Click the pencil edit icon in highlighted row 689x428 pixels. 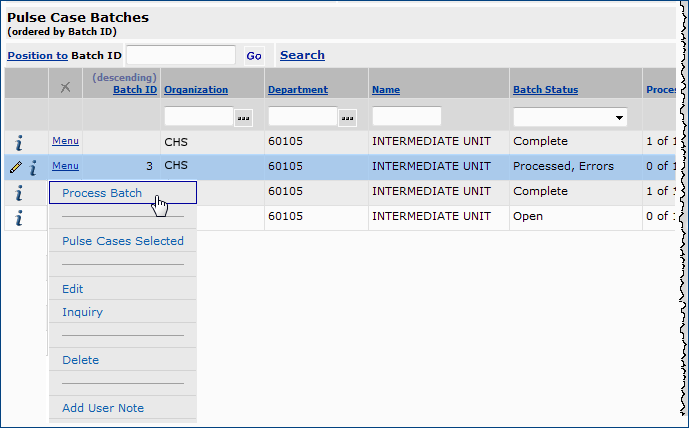tap(15, 167)
